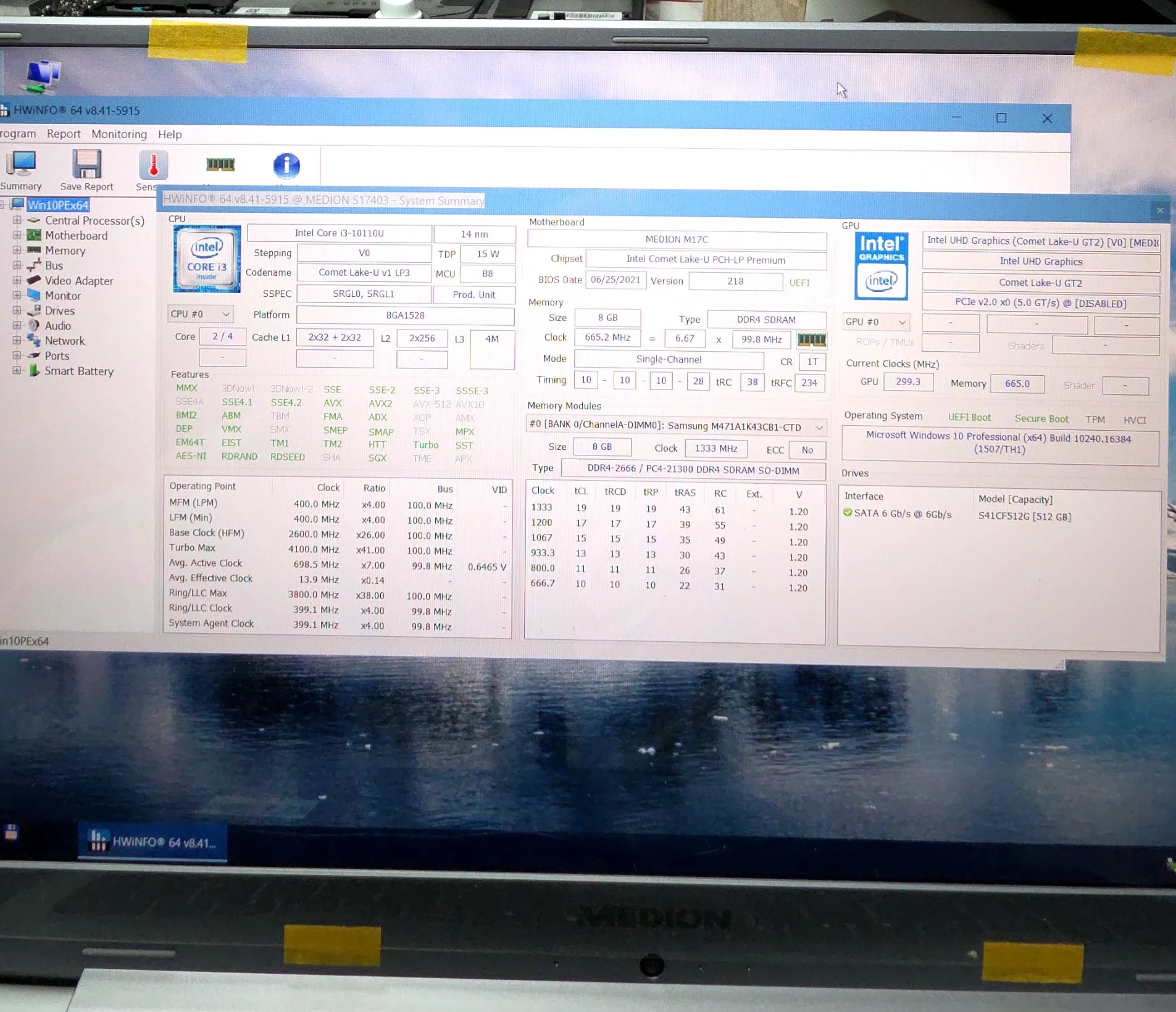
Task: Click the 'Single-Channel' memory mode field
Action: [669, 359]
